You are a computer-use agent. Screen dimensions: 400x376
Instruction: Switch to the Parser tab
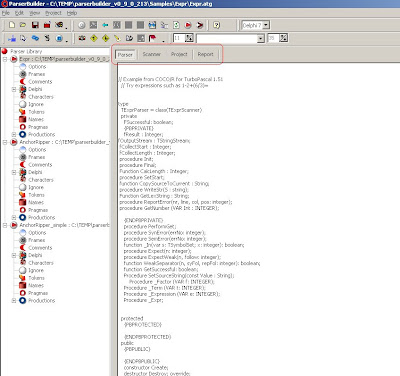click(125, 54)
